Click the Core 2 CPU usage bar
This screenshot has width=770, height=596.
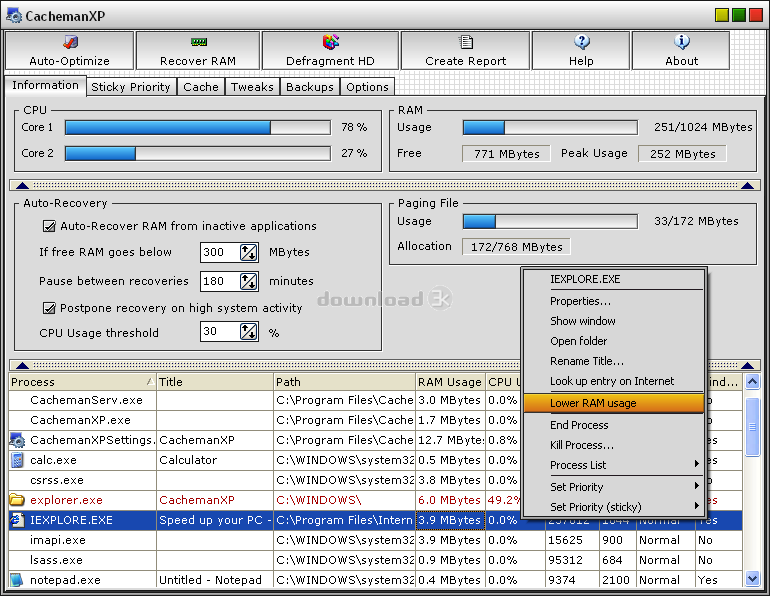[x=198, y=154]
